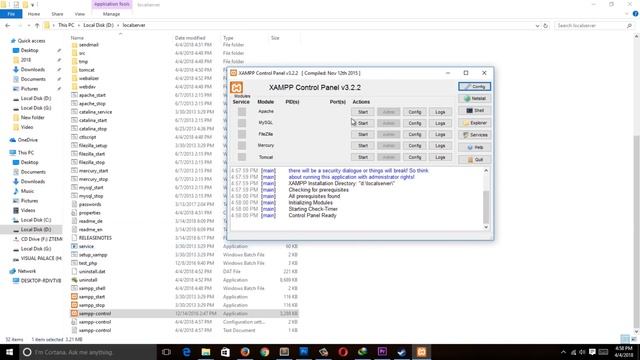Switch to the Home ribbon tab
Screen dimensions: 640x360
(x=34, y=14)
